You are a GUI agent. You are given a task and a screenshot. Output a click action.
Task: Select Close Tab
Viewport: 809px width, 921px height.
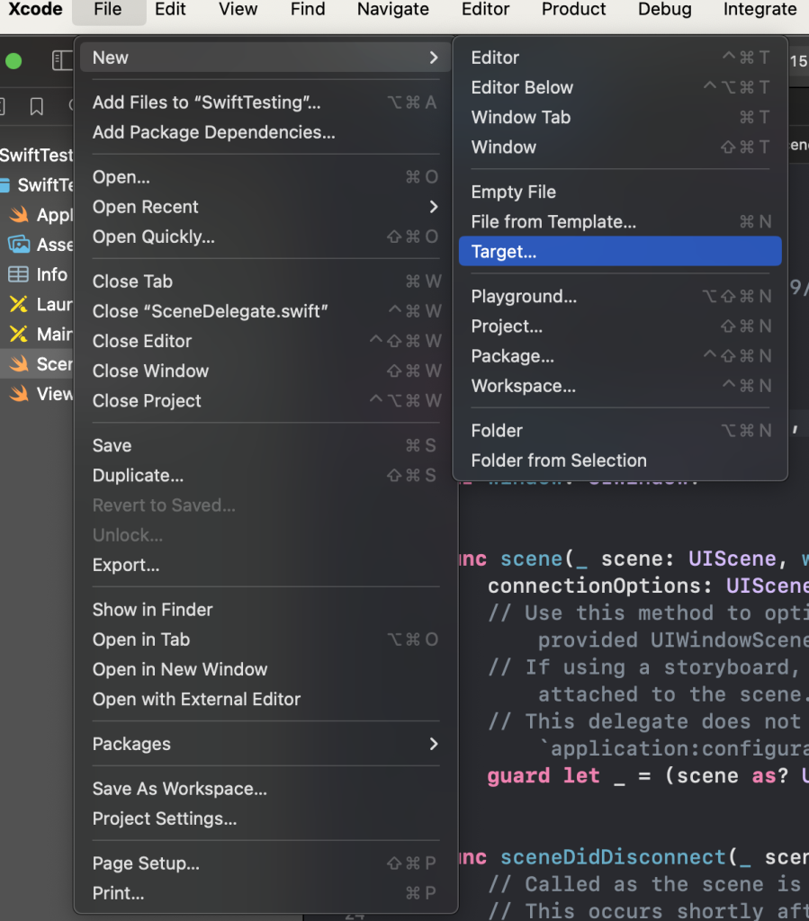click(x=266, y=281)
